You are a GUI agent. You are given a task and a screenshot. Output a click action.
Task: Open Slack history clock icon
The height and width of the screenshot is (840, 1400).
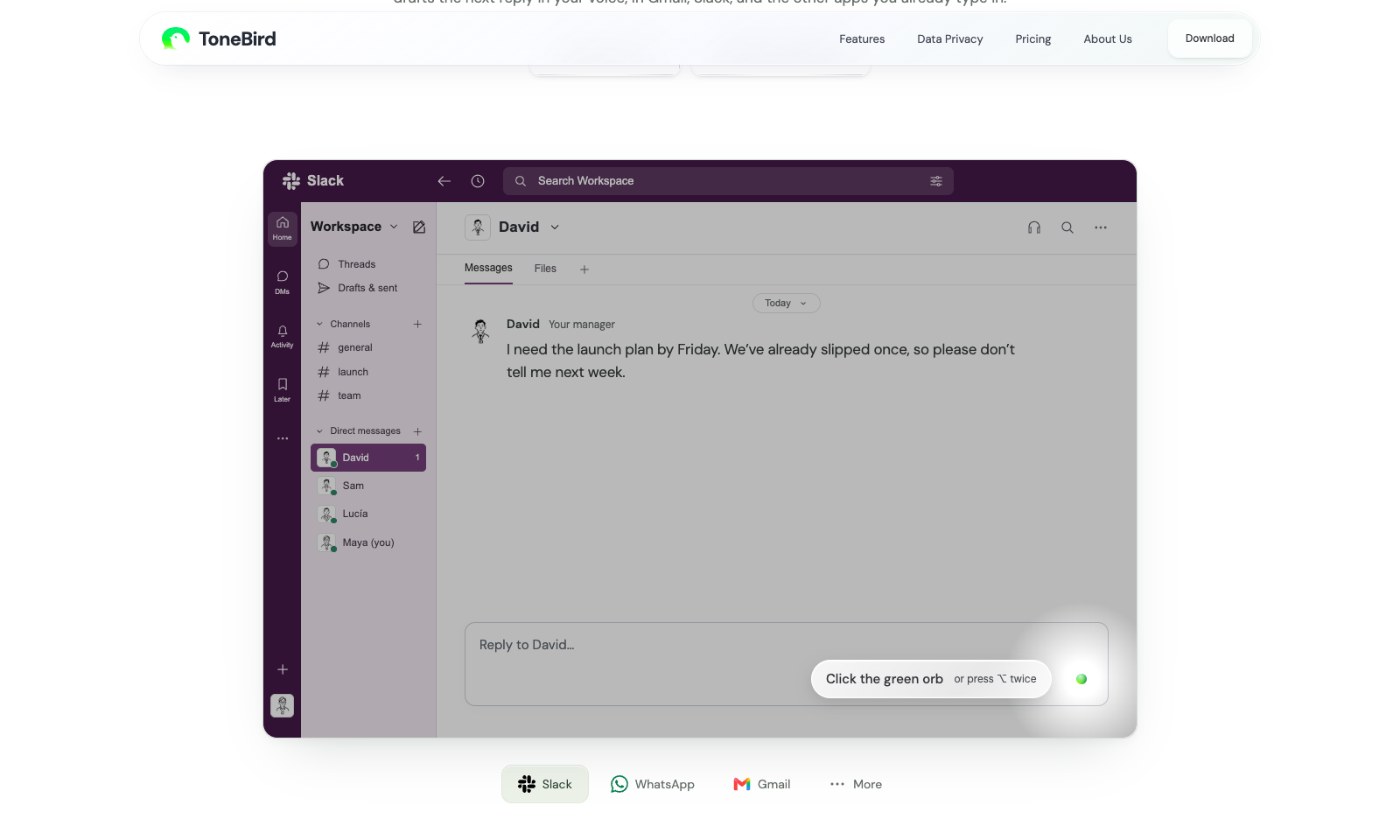pyautogui.click(x=478, y=181)
